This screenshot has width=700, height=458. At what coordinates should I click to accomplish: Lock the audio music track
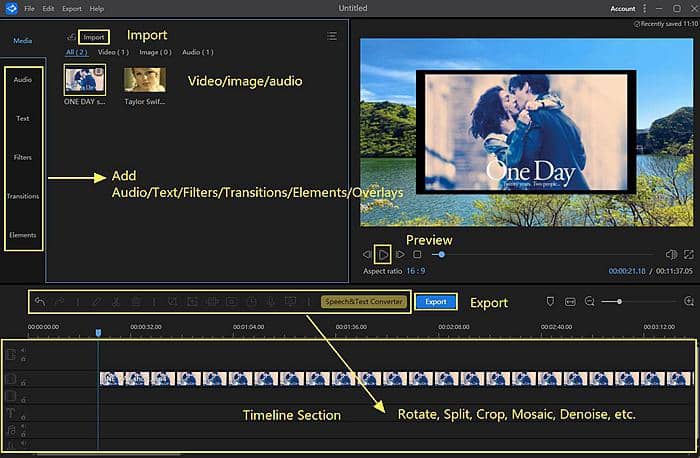click(23, 434)
